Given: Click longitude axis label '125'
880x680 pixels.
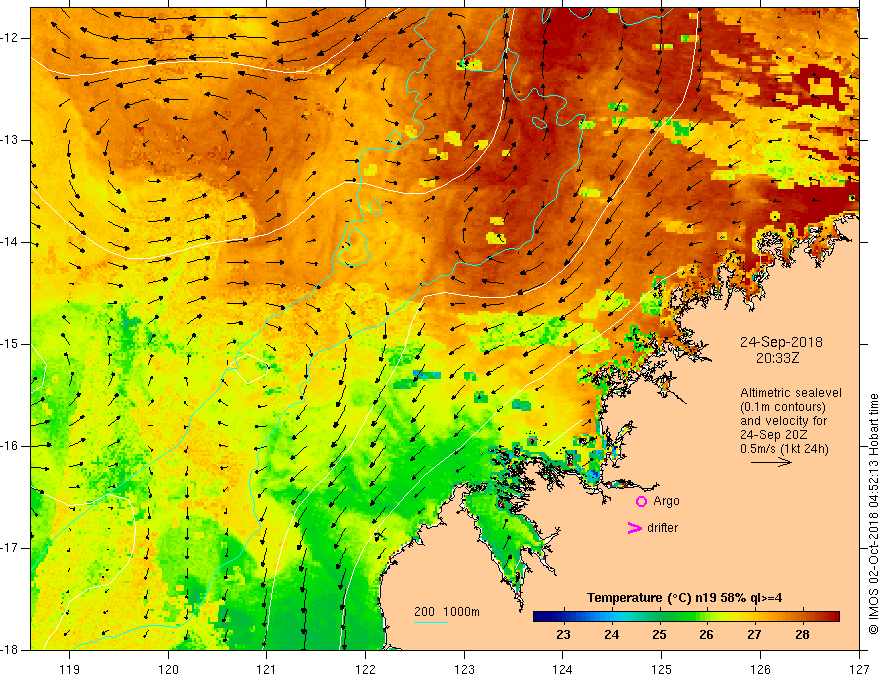Looking at the screenshot, I should click(662, 669).
